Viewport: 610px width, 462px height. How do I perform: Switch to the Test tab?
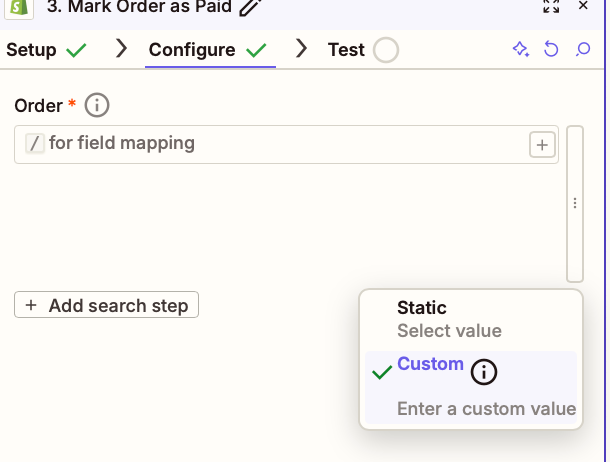click(349, 50)
